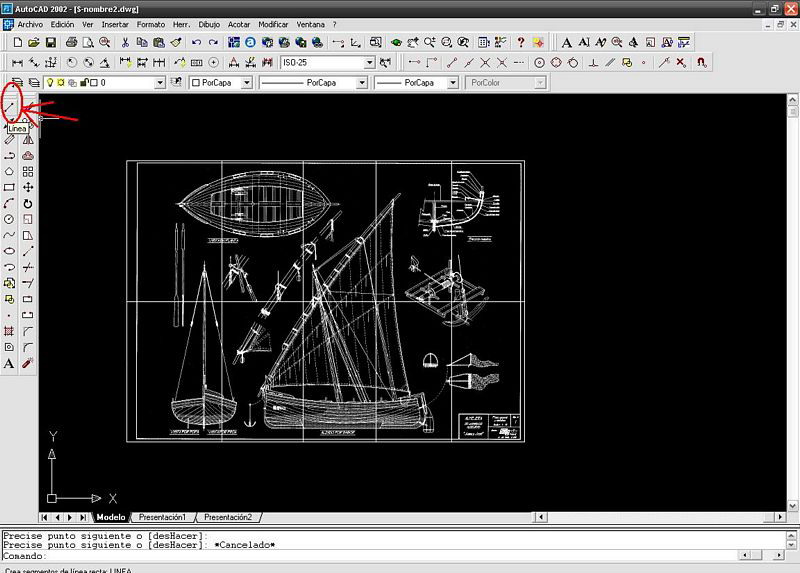Select the Array modify tool
800x573 pixels.
tap(28, 171)
